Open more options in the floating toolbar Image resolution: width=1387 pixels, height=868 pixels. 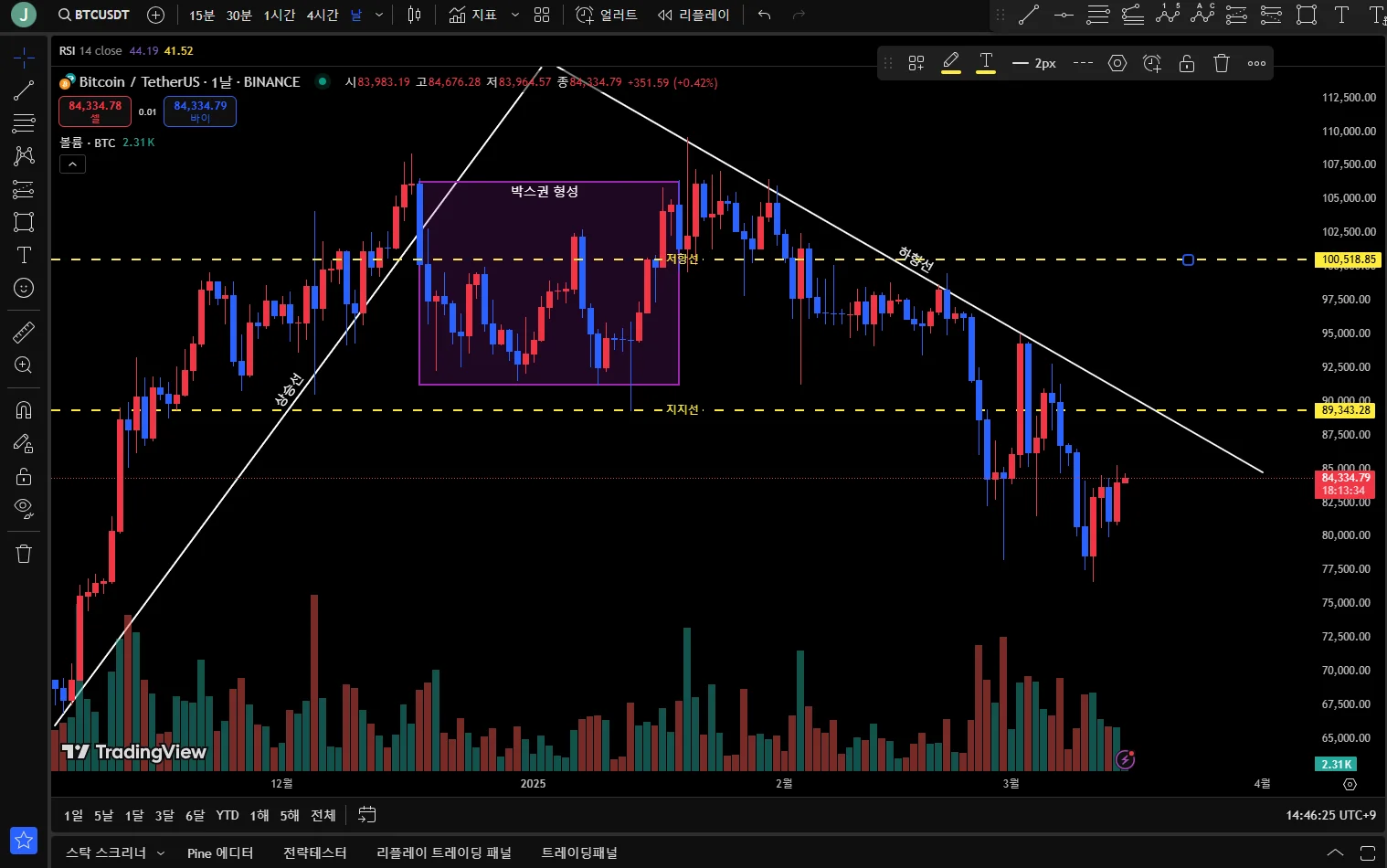(1256, 63)
